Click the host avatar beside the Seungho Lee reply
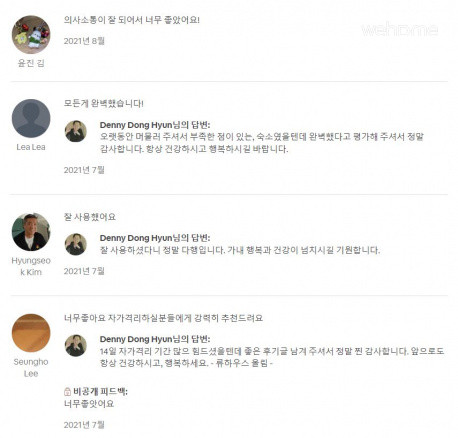Screen dimensions: 458x438 click(x=76, y=346)
